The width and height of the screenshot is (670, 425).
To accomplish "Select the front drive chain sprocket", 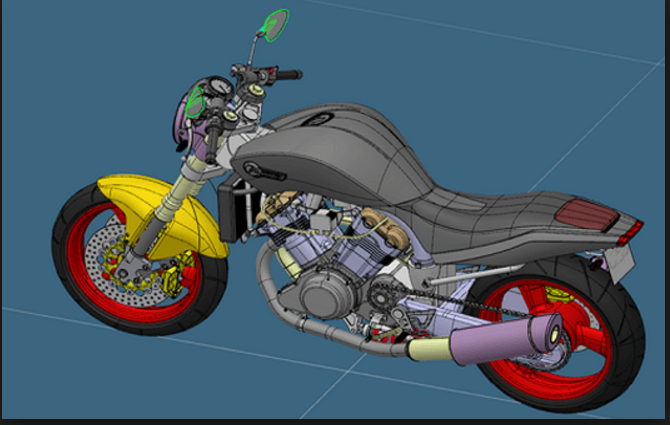I will pyautogui.click(x=382, y=292).
